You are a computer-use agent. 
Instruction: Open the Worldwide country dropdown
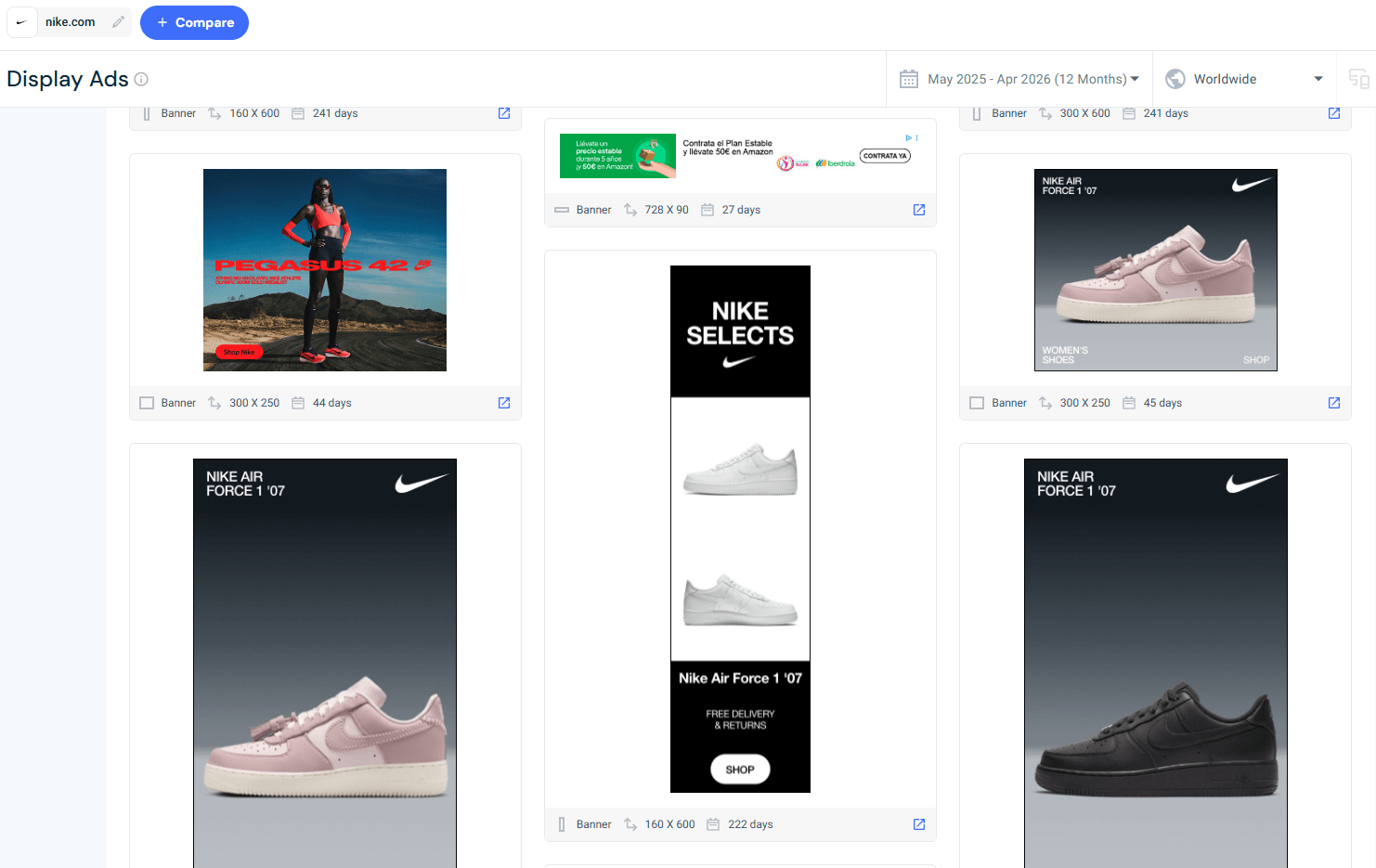coord(1243,79)
